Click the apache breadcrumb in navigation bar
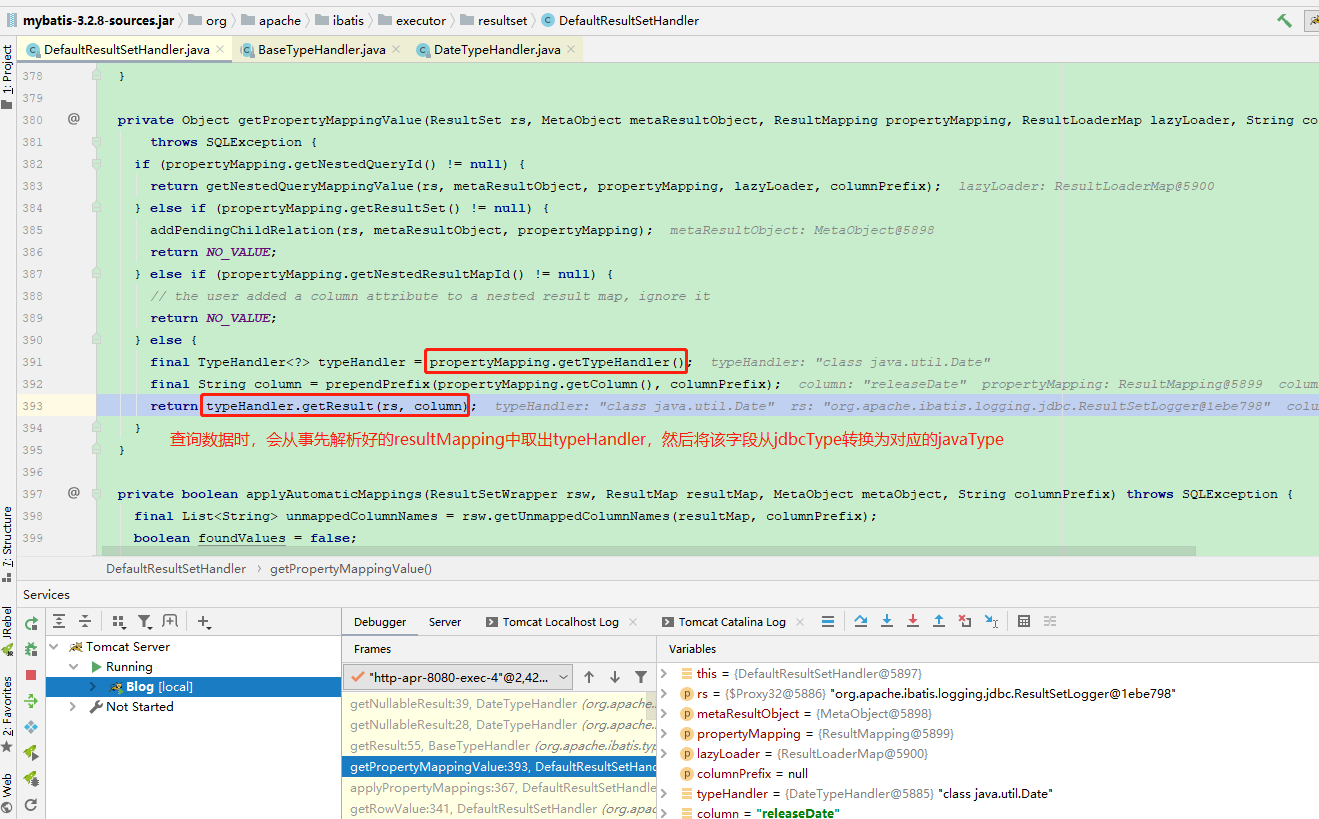 tap(280, 19)
